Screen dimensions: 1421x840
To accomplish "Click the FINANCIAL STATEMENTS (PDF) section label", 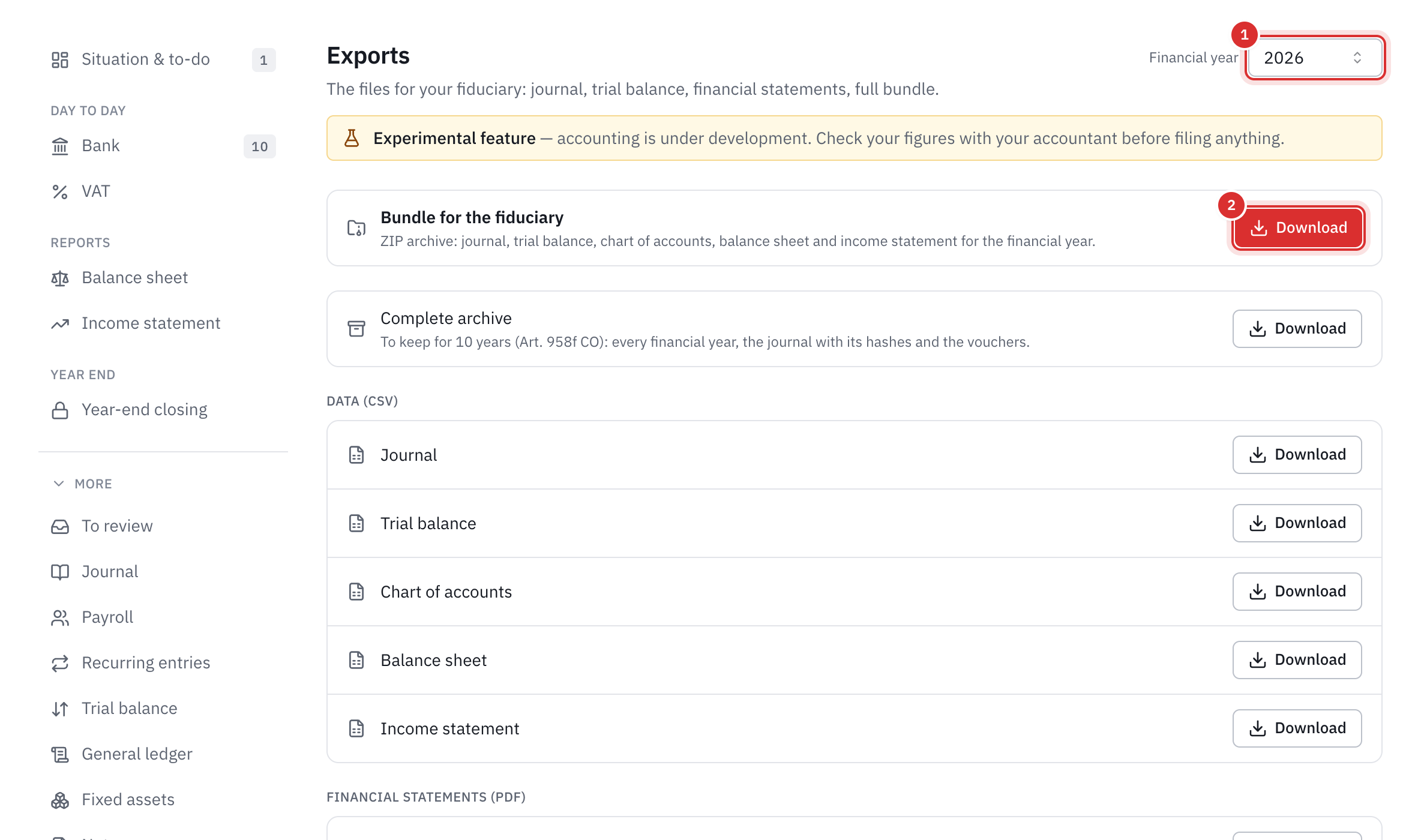I will click(425, 797).
